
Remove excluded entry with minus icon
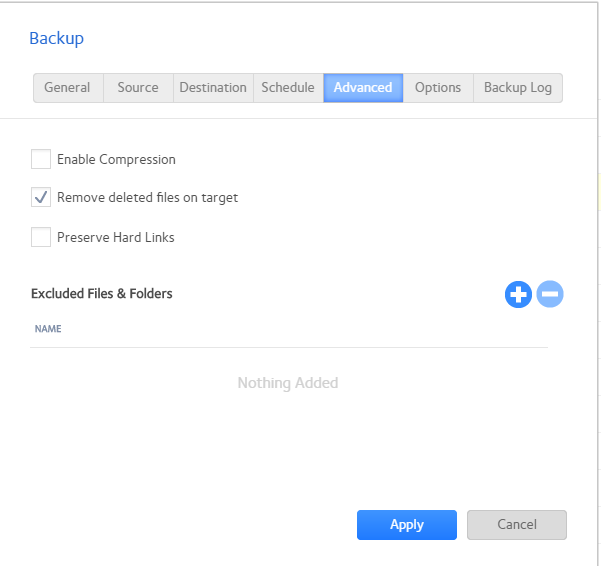click(x=550, y=294)
